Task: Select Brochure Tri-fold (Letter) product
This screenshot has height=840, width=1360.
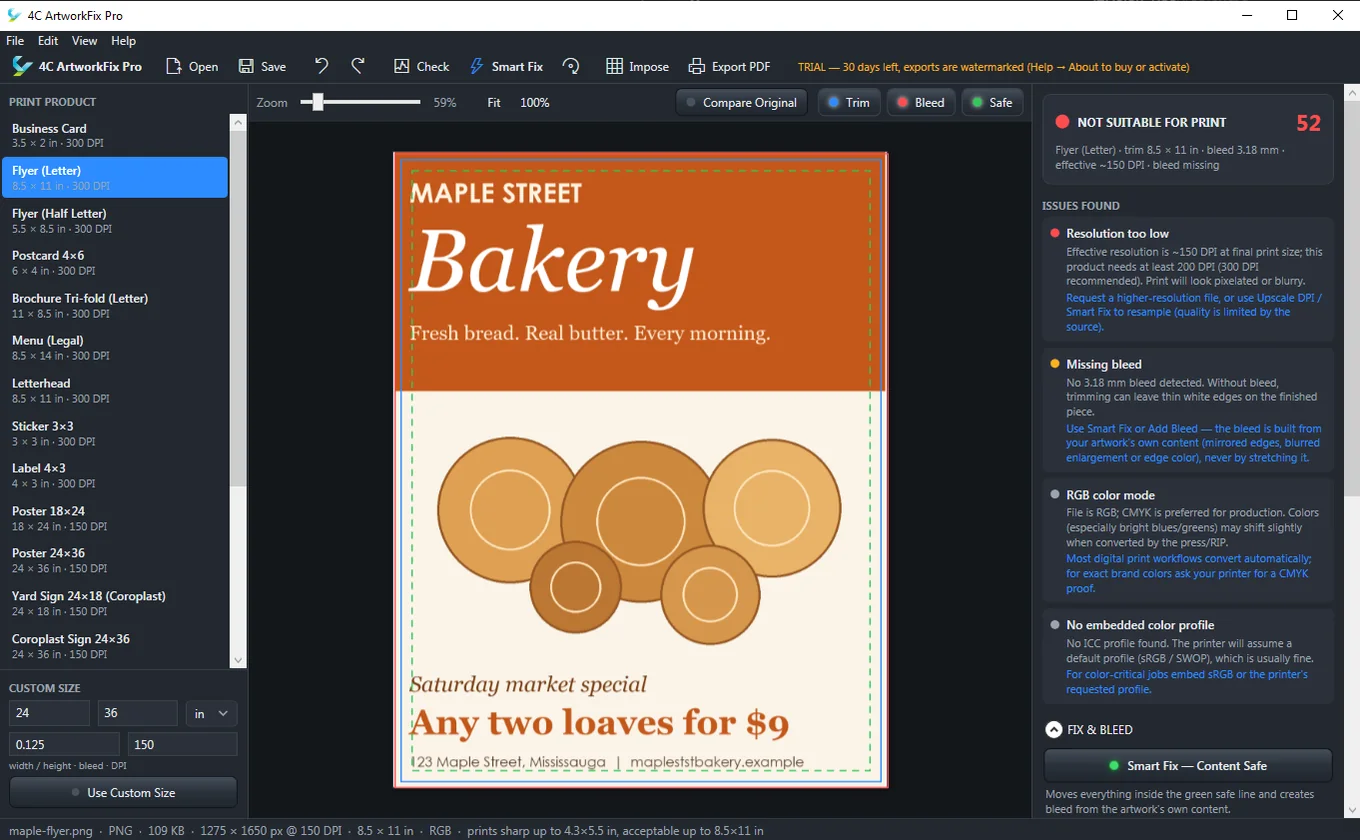Action: click(x=114, y=305)
